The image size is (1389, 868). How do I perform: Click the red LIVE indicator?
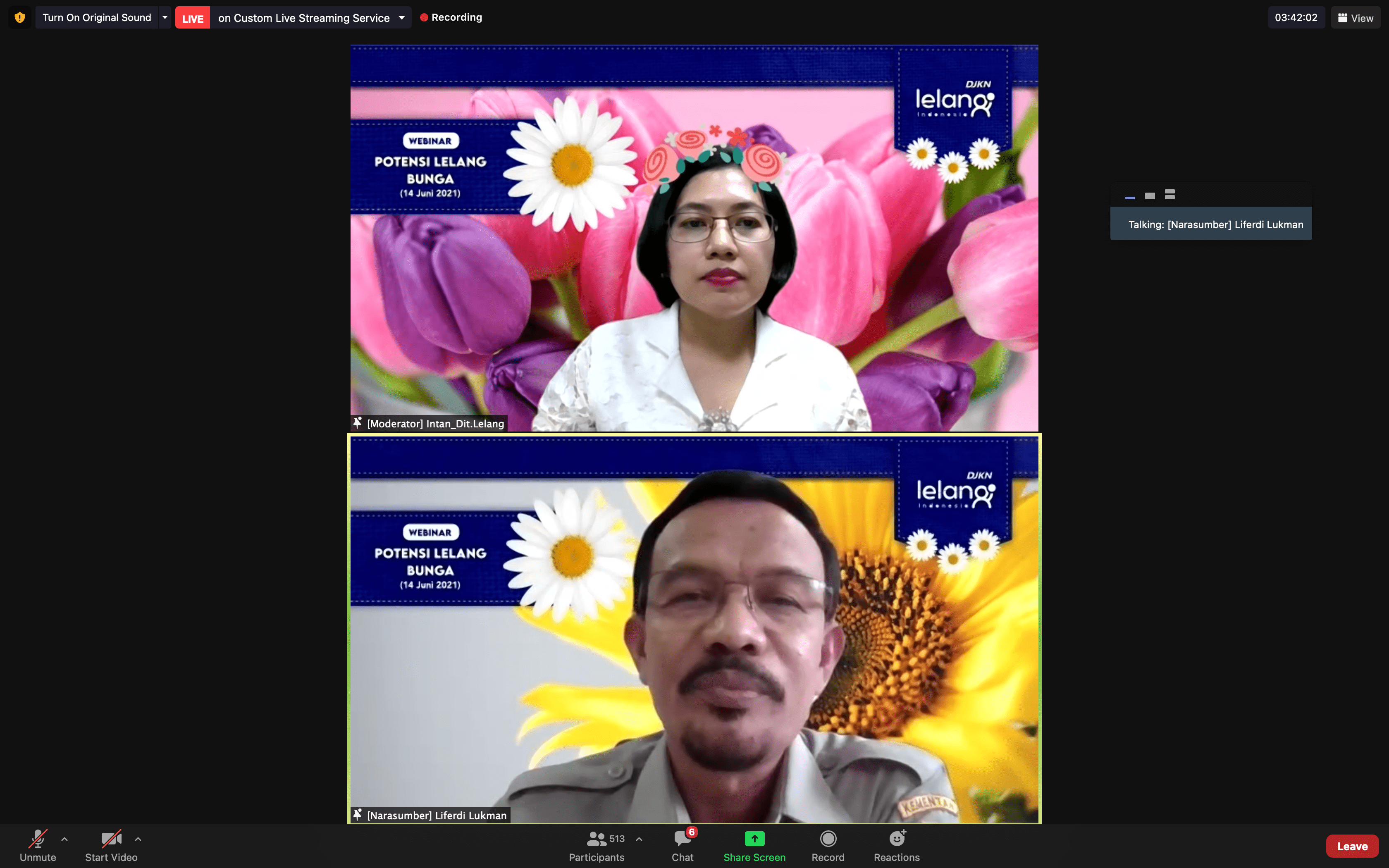(x=192, y=18)
